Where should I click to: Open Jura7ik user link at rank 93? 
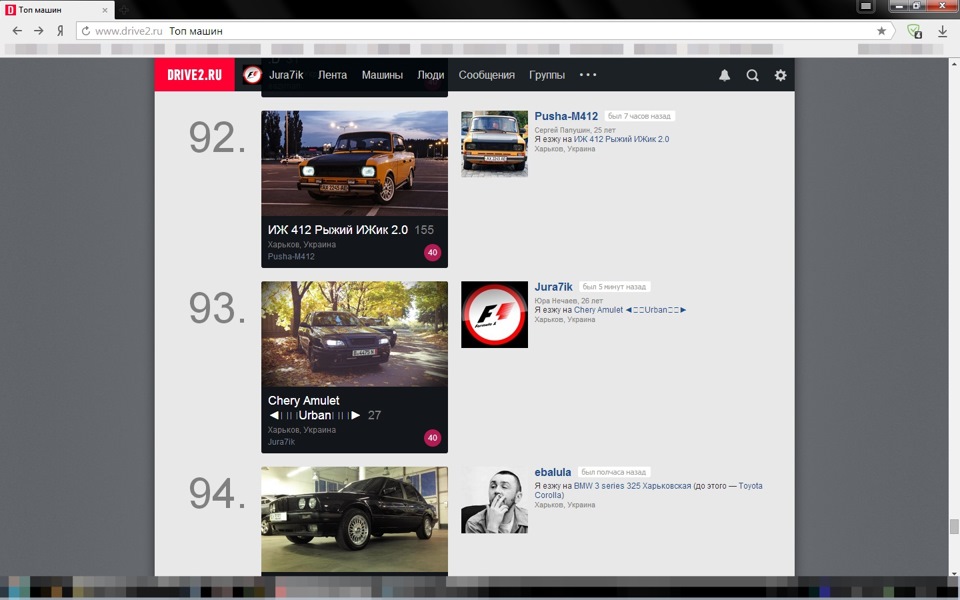click(553, 287)
